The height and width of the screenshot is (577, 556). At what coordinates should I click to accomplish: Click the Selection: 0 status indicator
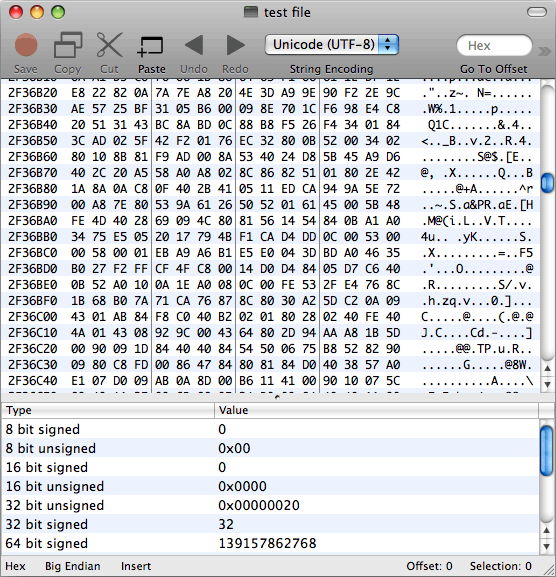pyautogui.click(x=500, y=566)
